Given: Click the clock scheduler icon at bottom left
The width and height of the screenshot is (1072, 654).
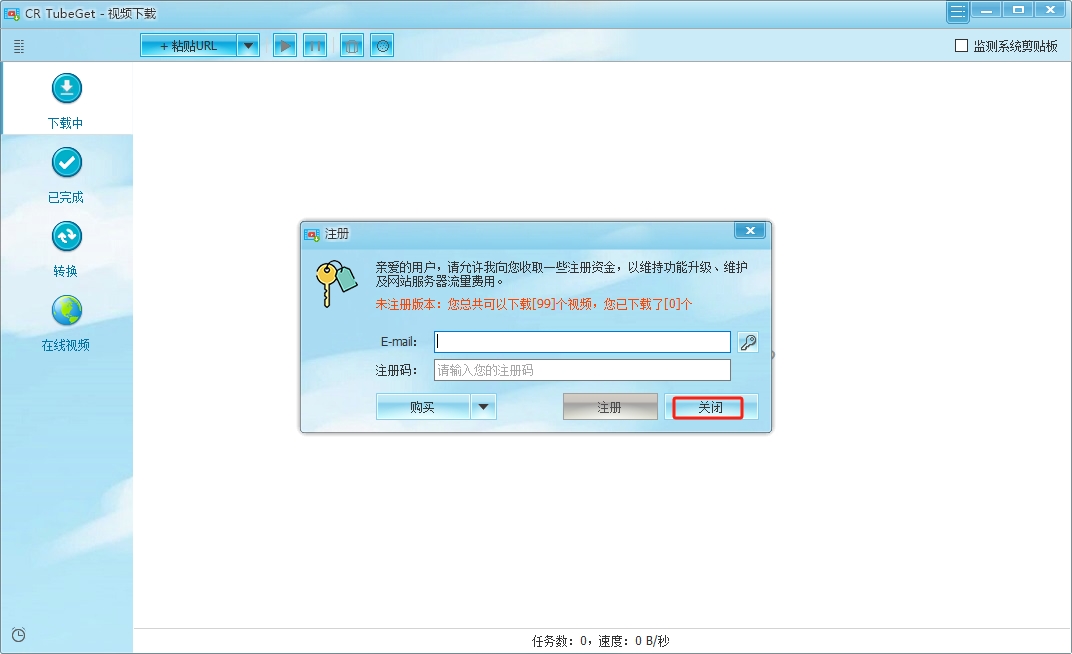Looking at the screenshot, I should (x=18, y=635).
